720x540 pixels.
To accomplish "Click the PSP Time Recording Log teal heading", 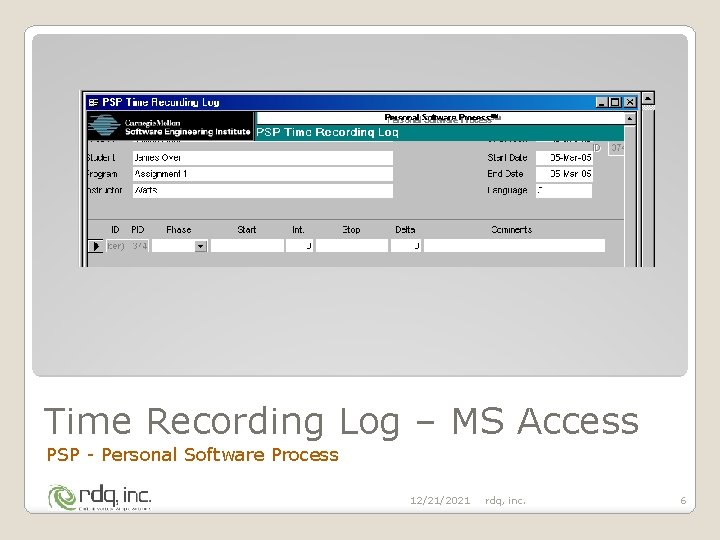I will click(327, 132).
